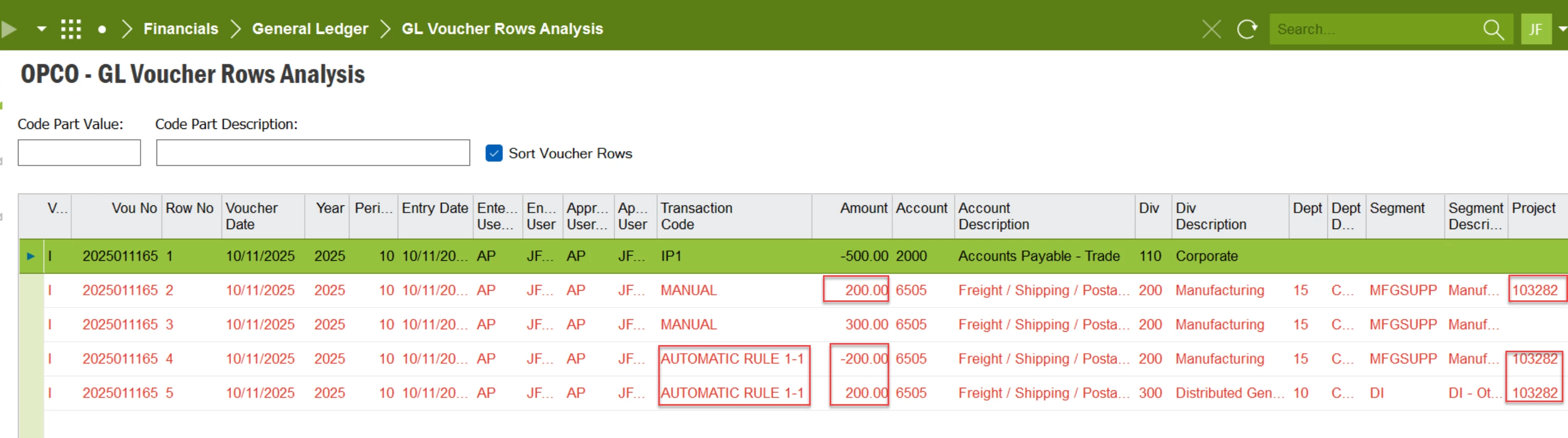Focus the Code Part Description field
Image resolution: width=1568 pixels, height=438 pixels.
click(x=313, y=153)
